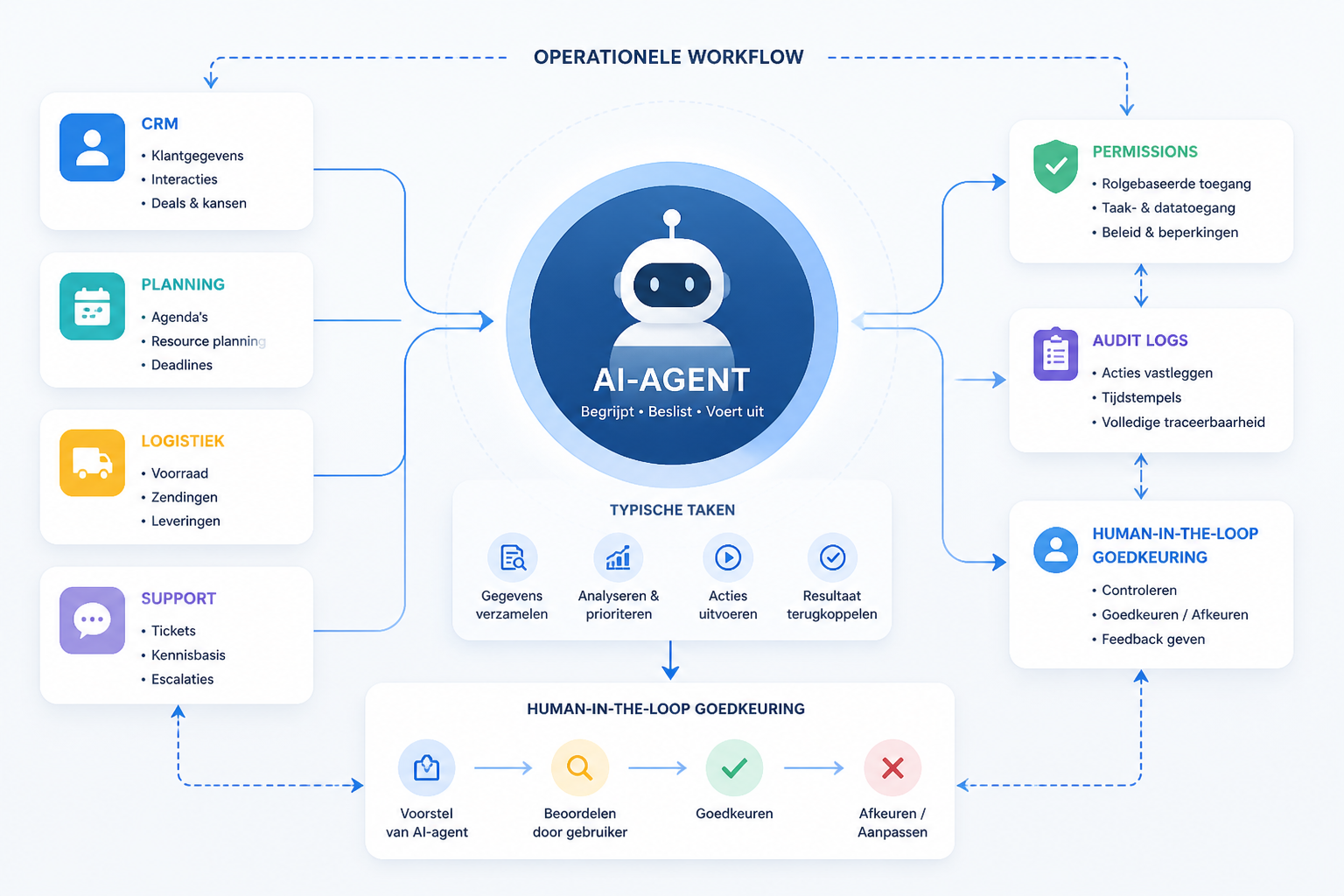
Task: Click 'Tickets' under Support
Action: click(173, 631)
